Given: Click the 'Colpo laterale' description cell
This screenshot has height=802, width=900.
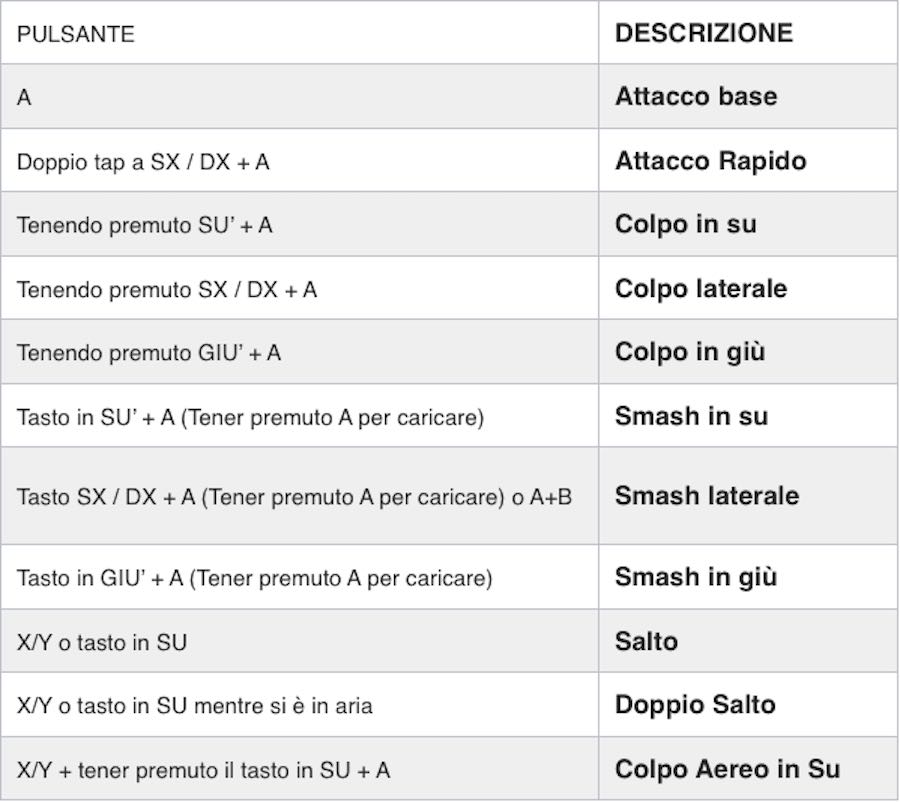Looking at the screenshot, I should [748, 288].
